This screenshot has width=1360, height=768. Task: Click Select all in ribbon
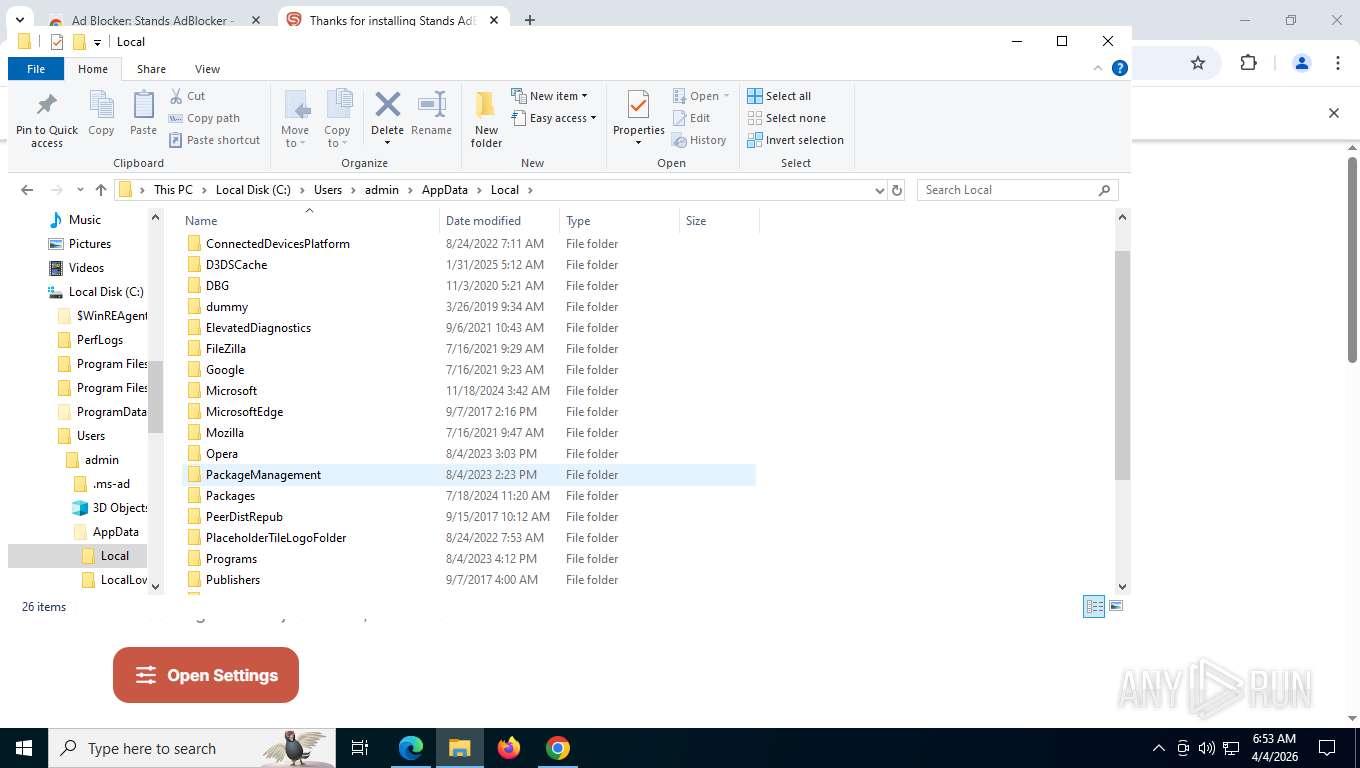click(x=779, y=96)
